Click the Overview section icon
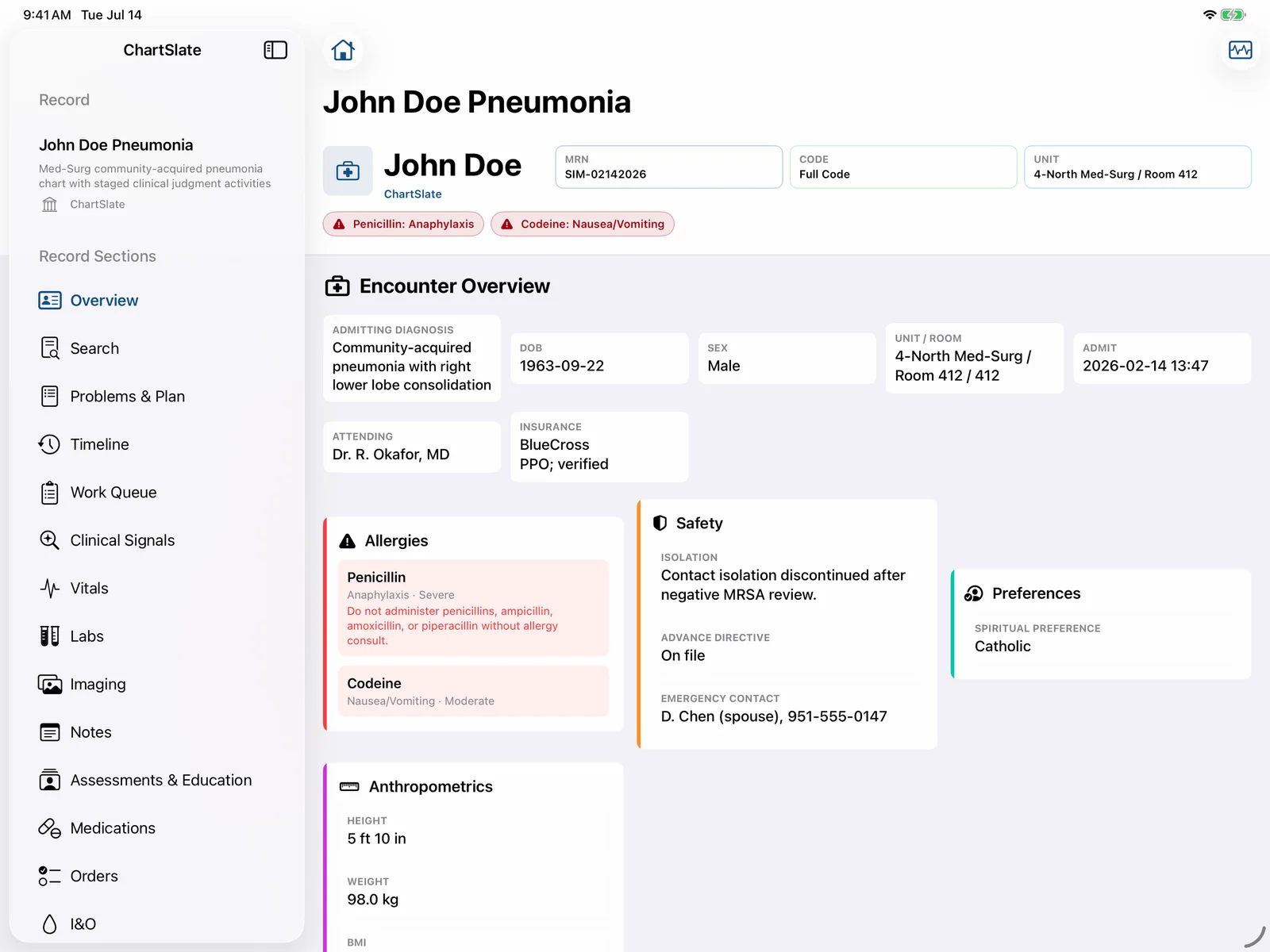The height and width of the screenshot is (952, 1270). (x=50, y=301)
